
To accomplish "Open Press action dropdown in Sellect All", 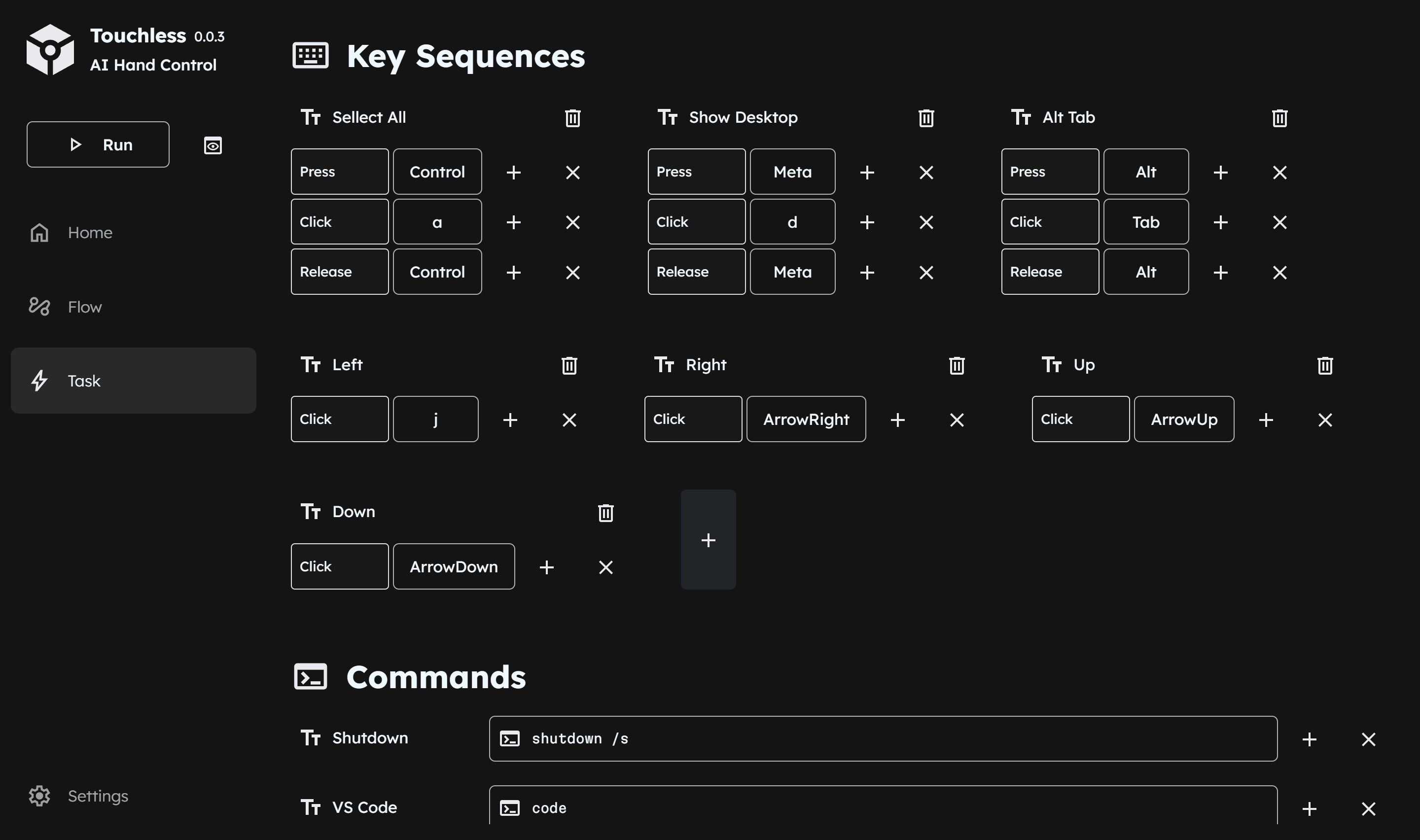I will 340,172.
